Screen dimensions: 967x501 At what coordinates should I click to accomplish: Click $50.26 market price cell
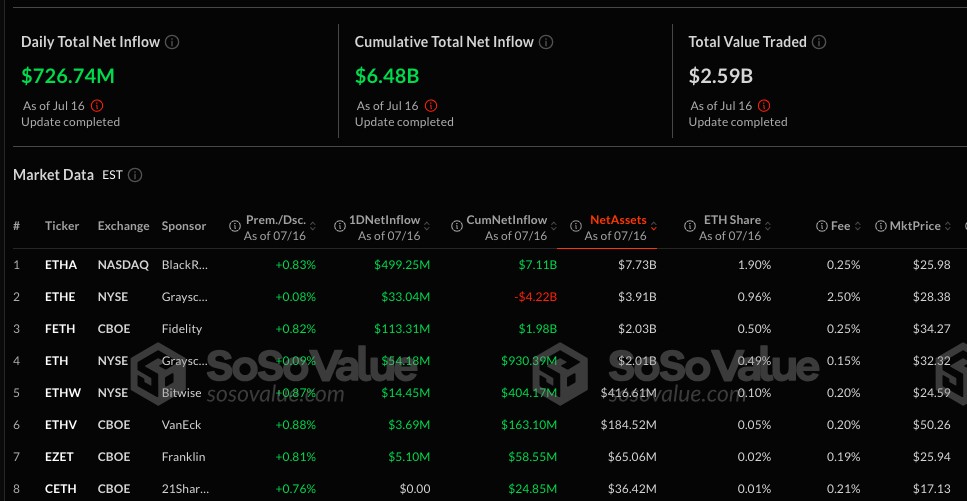pos(932,425)
